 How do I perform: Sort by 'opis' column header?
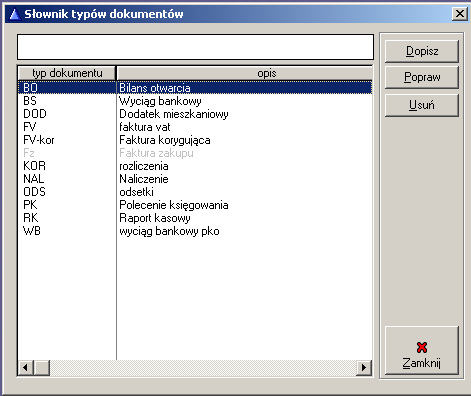point(245,73)
